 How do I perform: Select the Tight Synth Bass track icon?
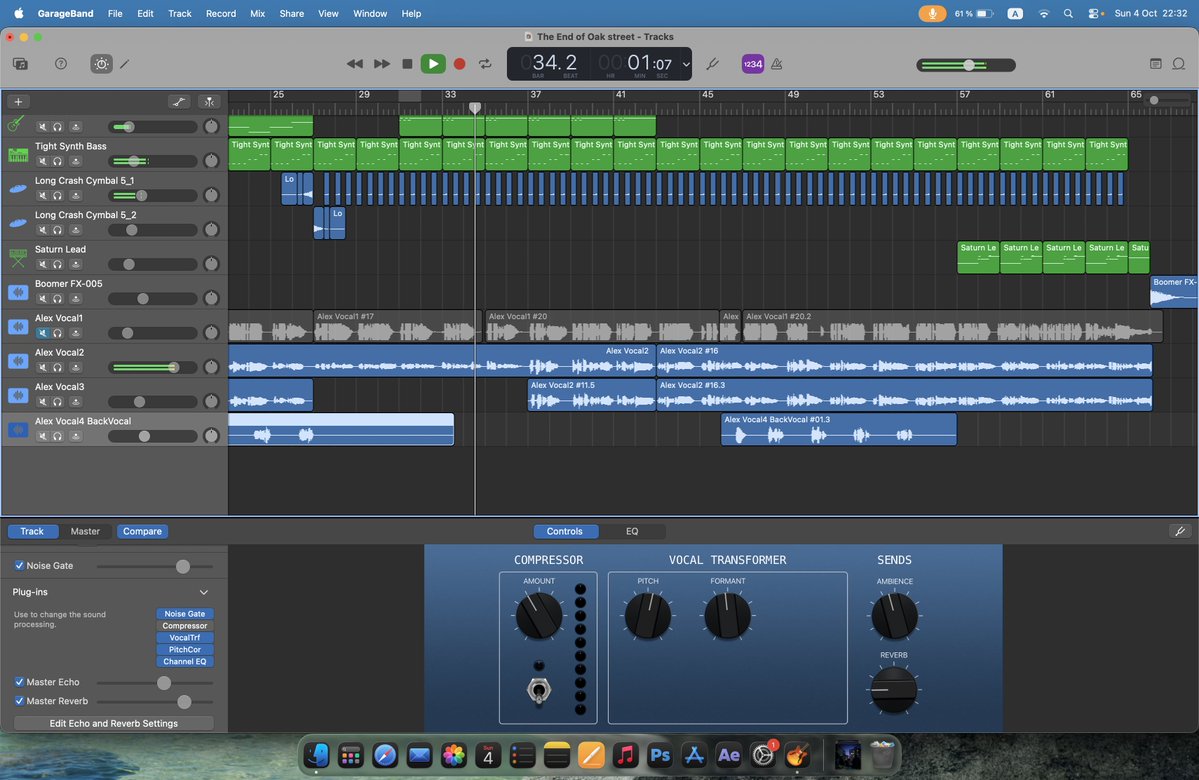click(18, 154)
